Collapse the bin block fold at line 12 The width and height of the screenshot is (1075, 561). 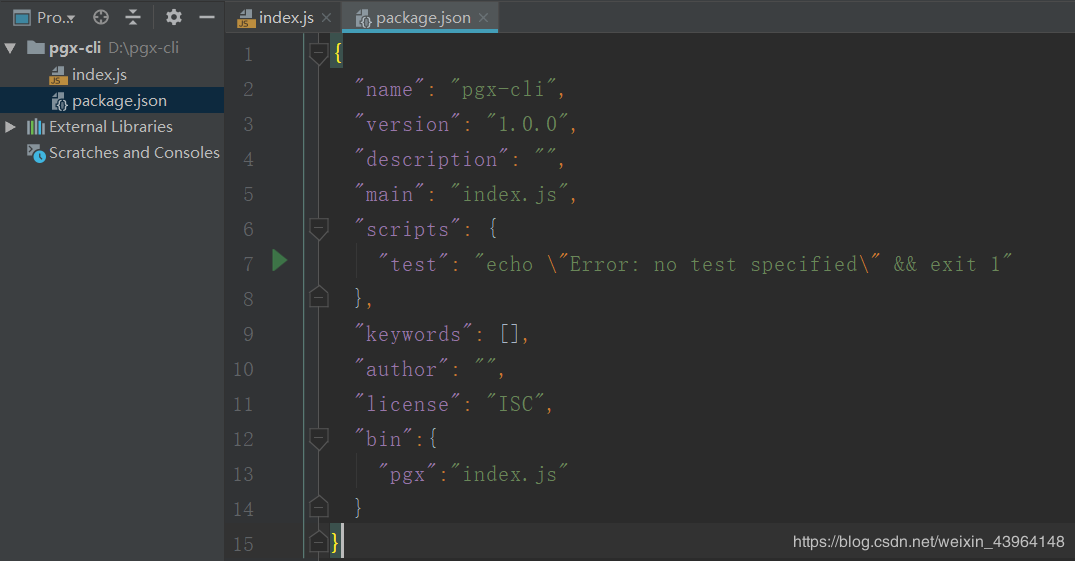point(319,438)
